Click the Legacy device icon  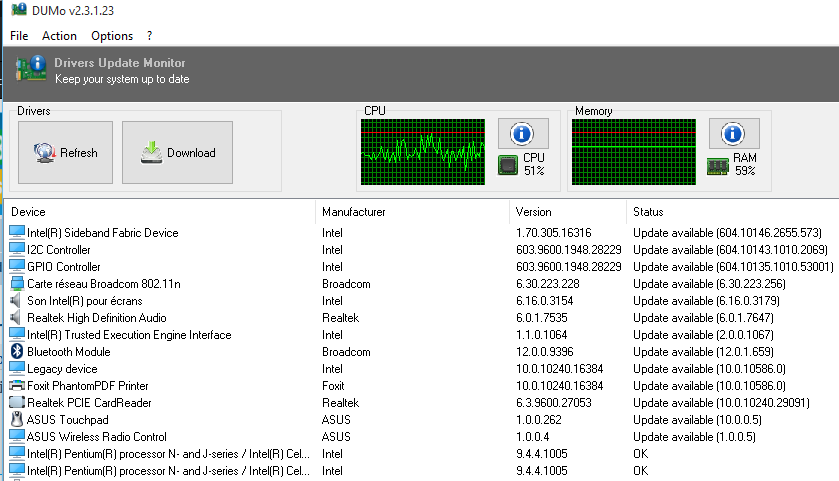(x=17, y=369)
